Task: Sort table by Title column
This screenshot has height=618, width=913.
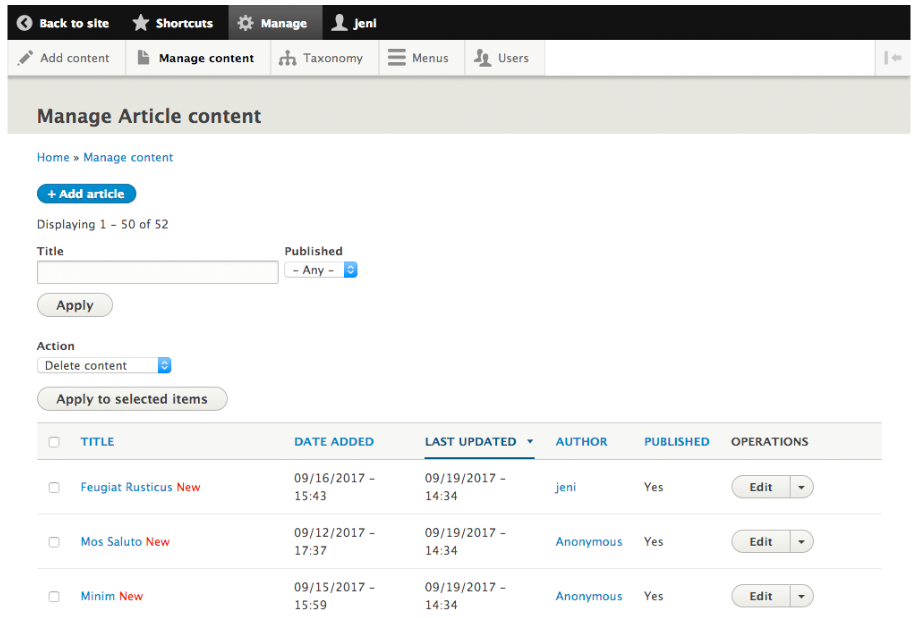Action: [97, 442]
